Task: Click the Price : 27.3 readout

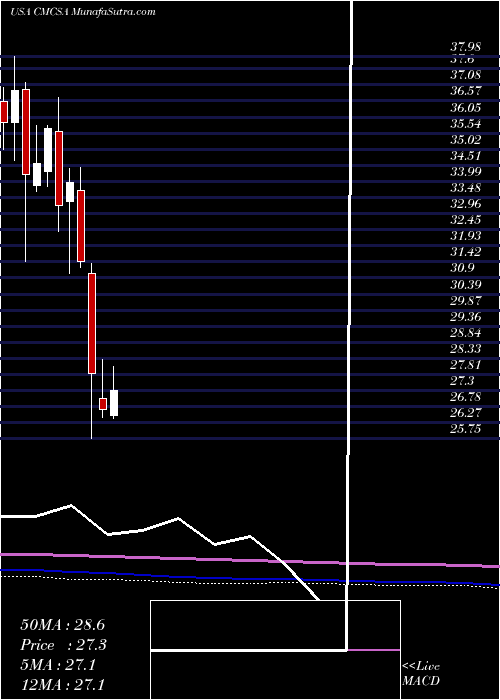Action: 65,645
